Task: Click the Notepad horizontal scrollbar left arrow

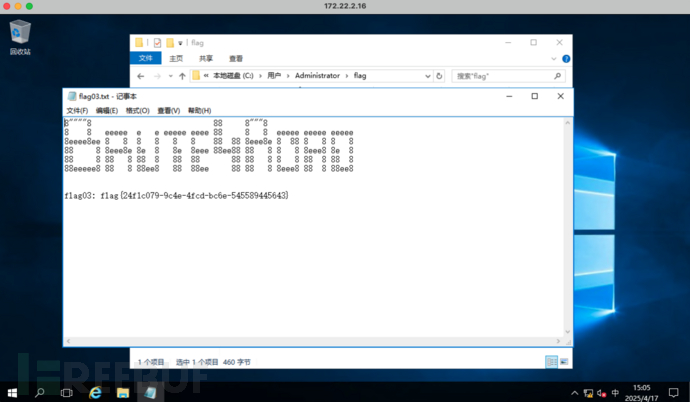Action: click(x=68, y=341)
